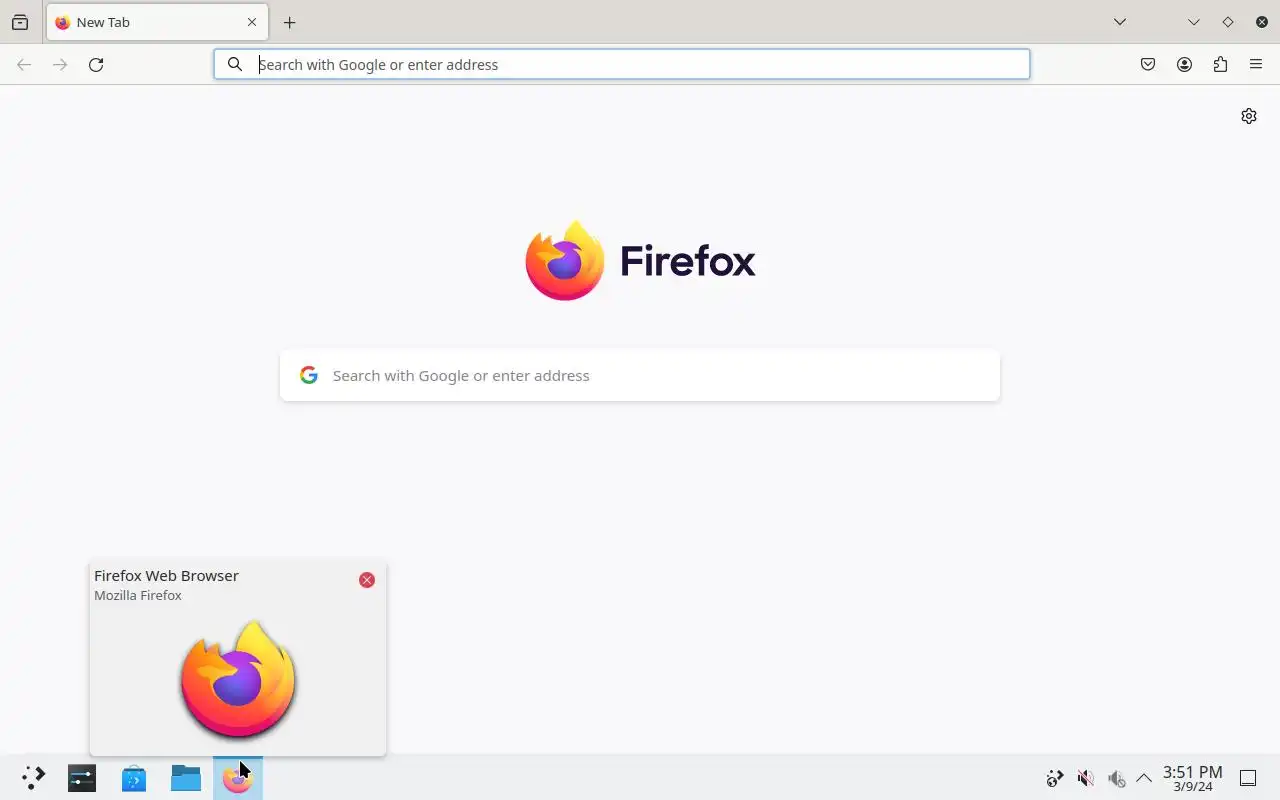Open Dolphin file manager from taskbar

coord(186,778)
